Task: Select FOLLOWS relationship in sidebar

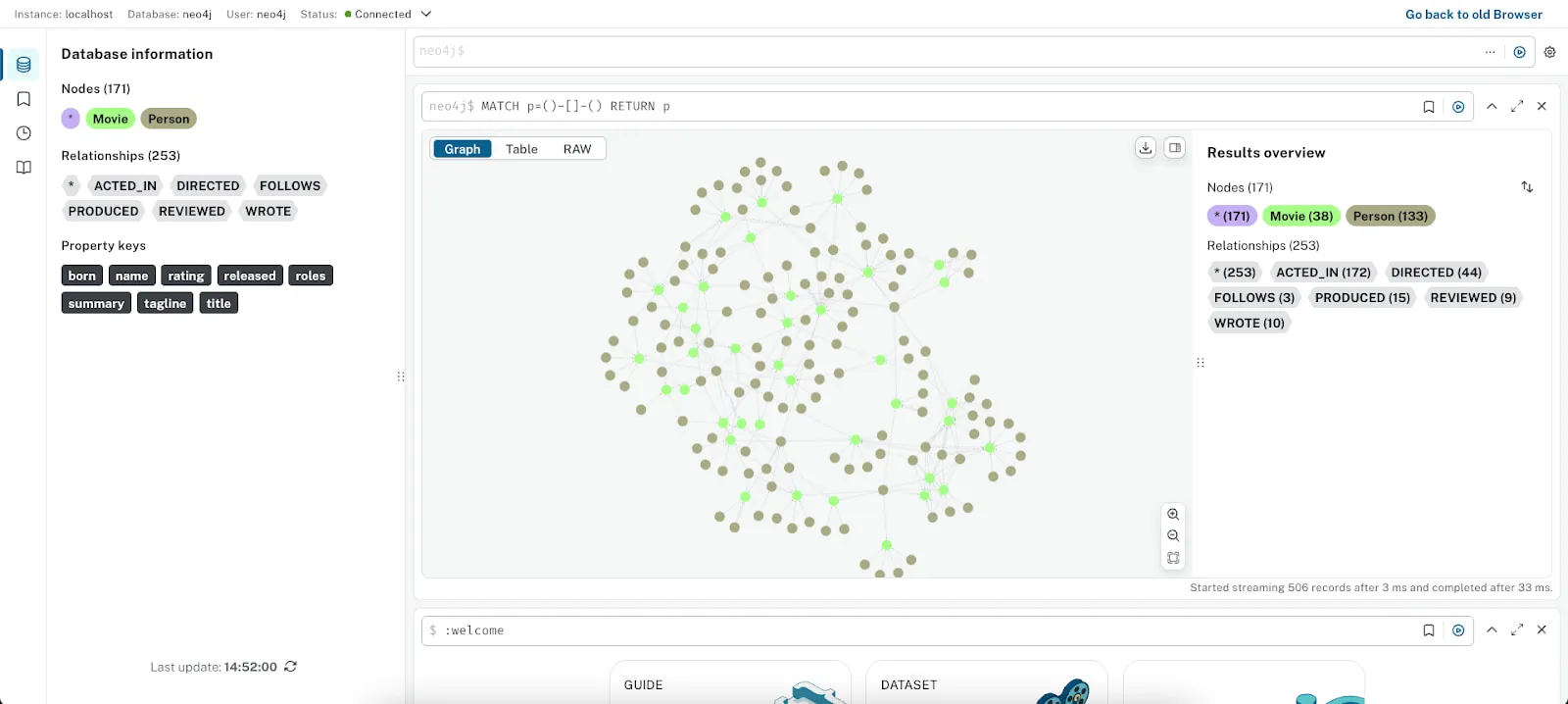Action: coord(290,185)
